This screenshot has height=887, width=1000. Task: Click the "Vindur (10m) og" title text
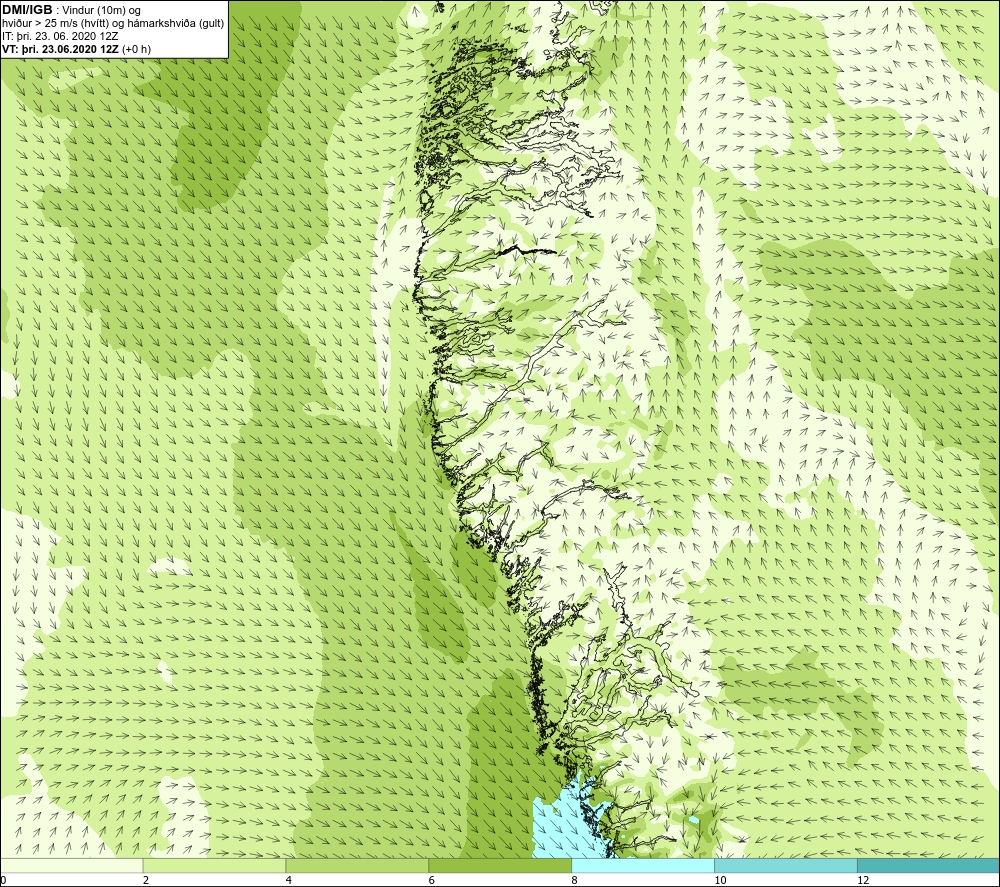pos(101,11)
